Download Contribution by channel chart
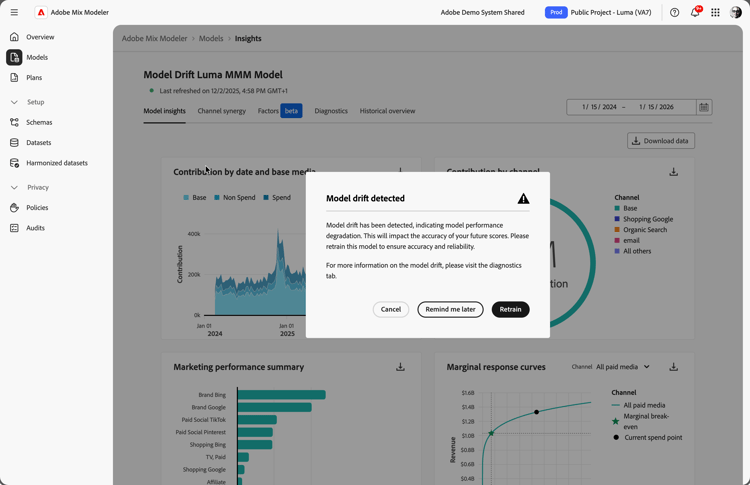 (x=673, y=172)
